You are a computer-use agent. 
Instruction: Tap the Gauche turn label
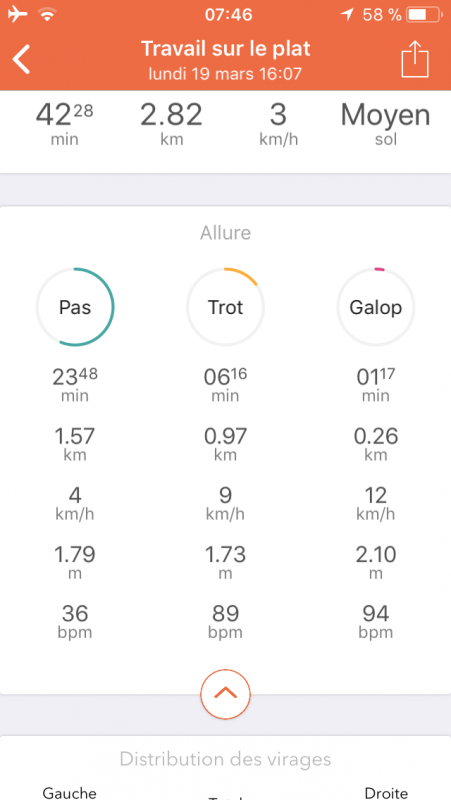coord(69,792)
